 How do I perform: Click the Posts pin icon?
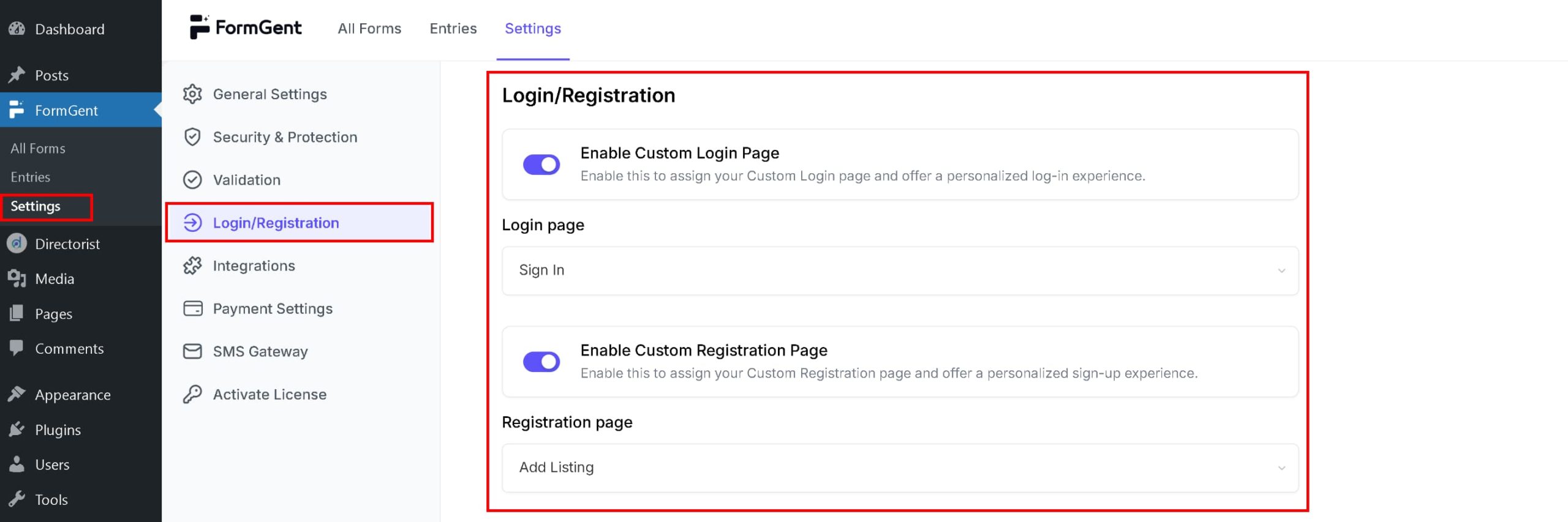(17, 75)
